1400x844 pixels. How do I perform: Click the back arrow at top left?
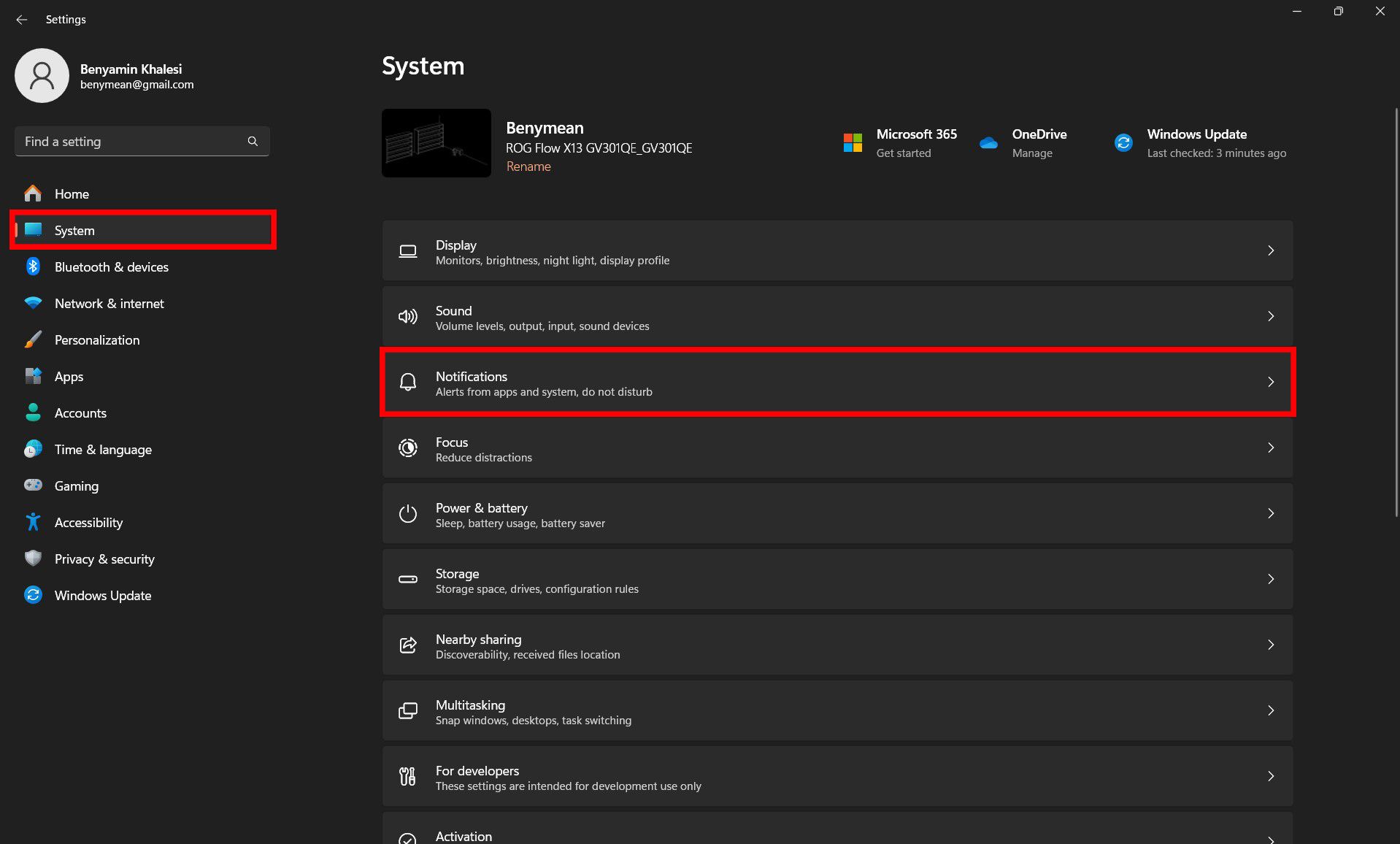(x=21, y=20)
